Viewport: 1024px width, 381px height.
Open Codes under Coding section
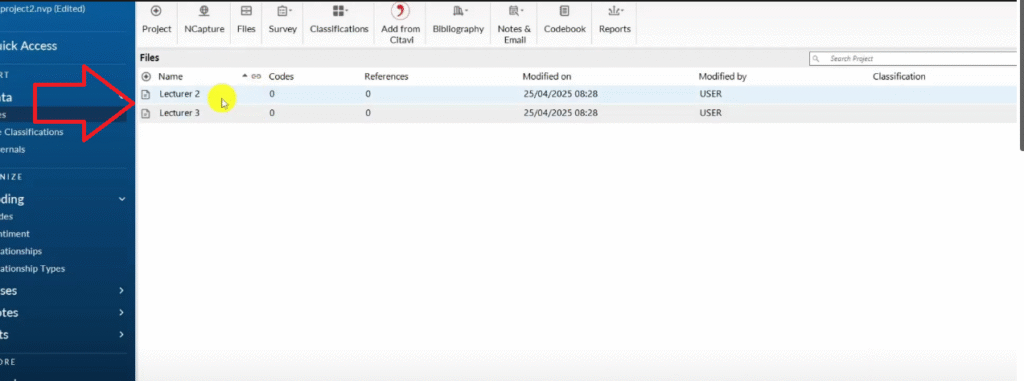[7, 216]
